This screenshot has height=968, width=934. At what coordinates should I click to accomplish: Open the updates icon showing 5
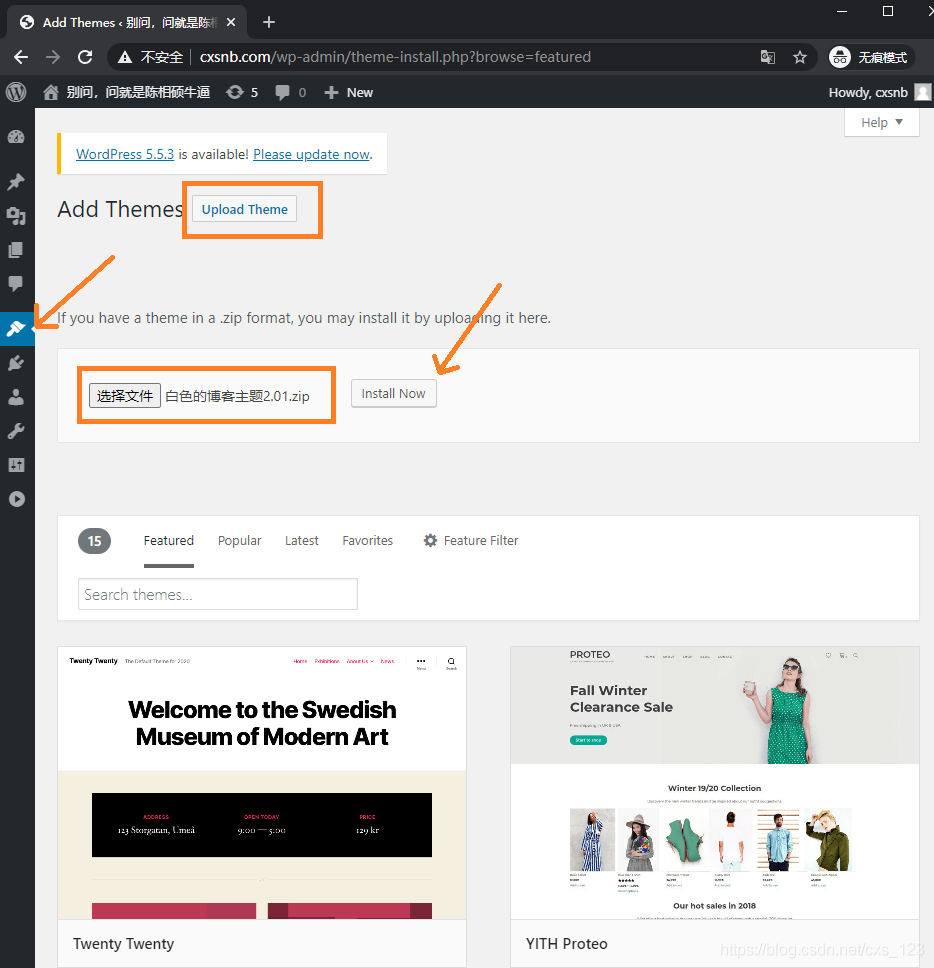241,93
